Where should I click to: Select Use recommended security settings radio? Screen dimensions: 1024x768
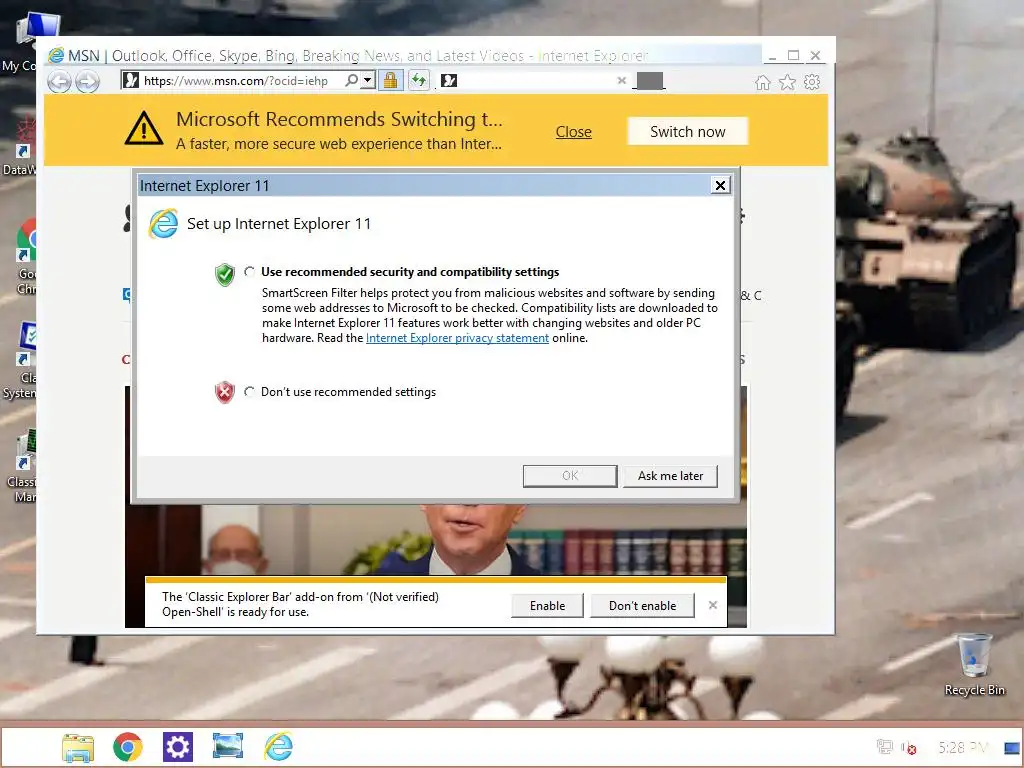[x=249, y=272]
